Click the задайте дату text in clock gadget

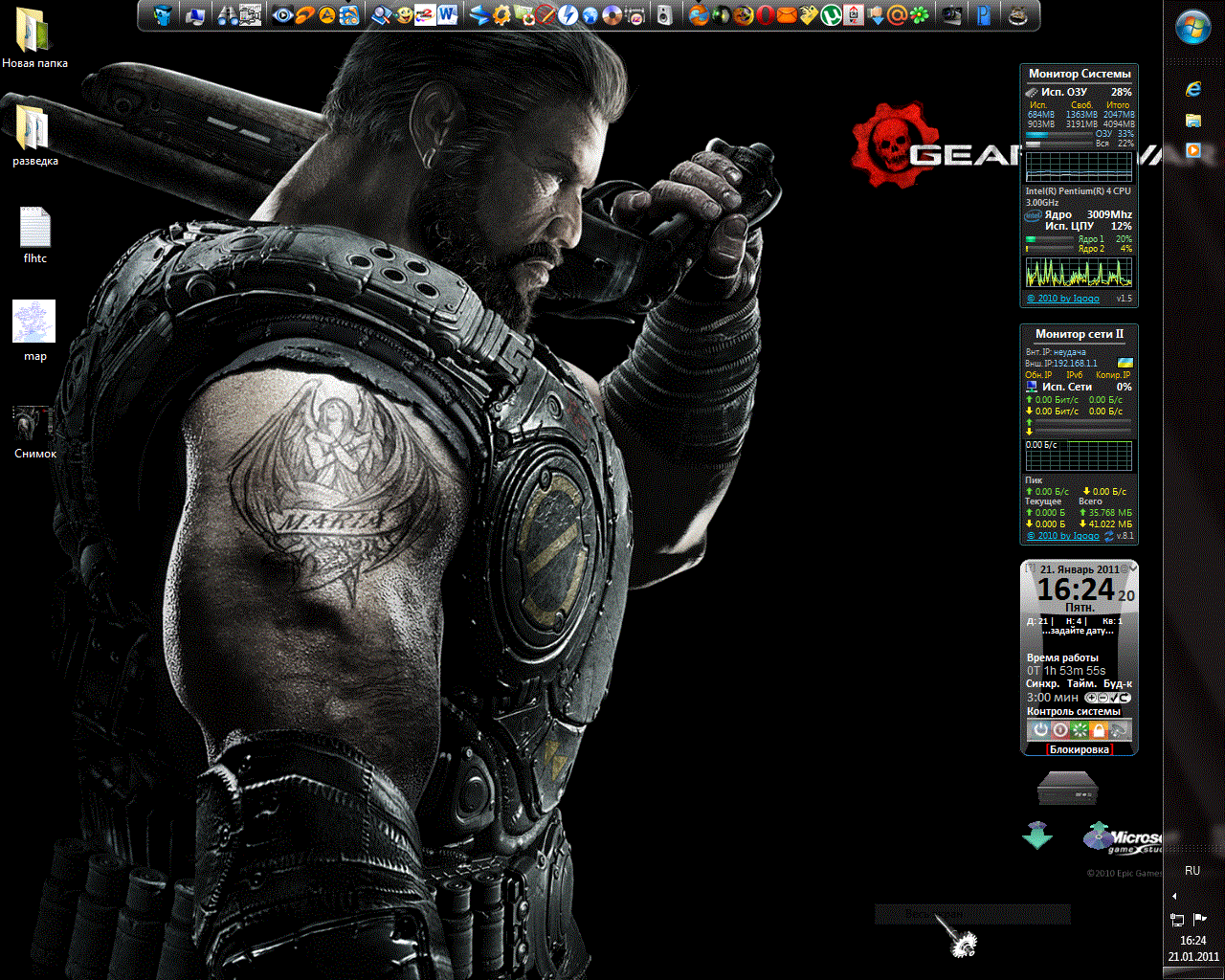[x=1079, y=632]
